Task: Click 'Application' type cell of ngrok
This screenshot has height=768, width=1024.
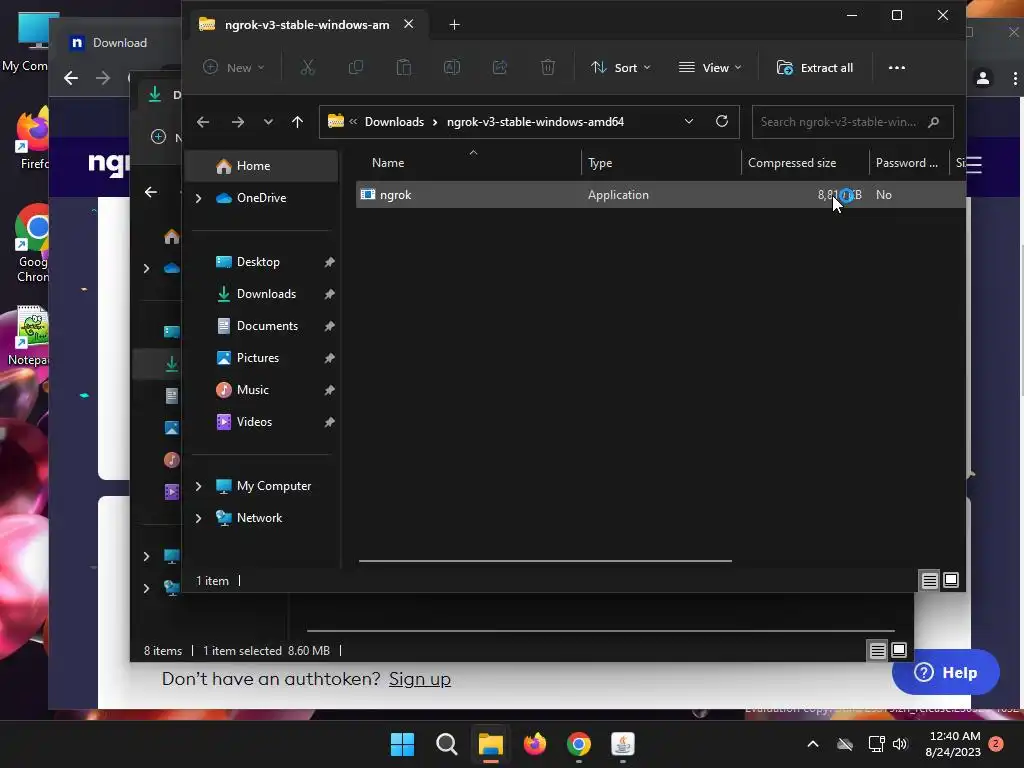Action: 618,195
